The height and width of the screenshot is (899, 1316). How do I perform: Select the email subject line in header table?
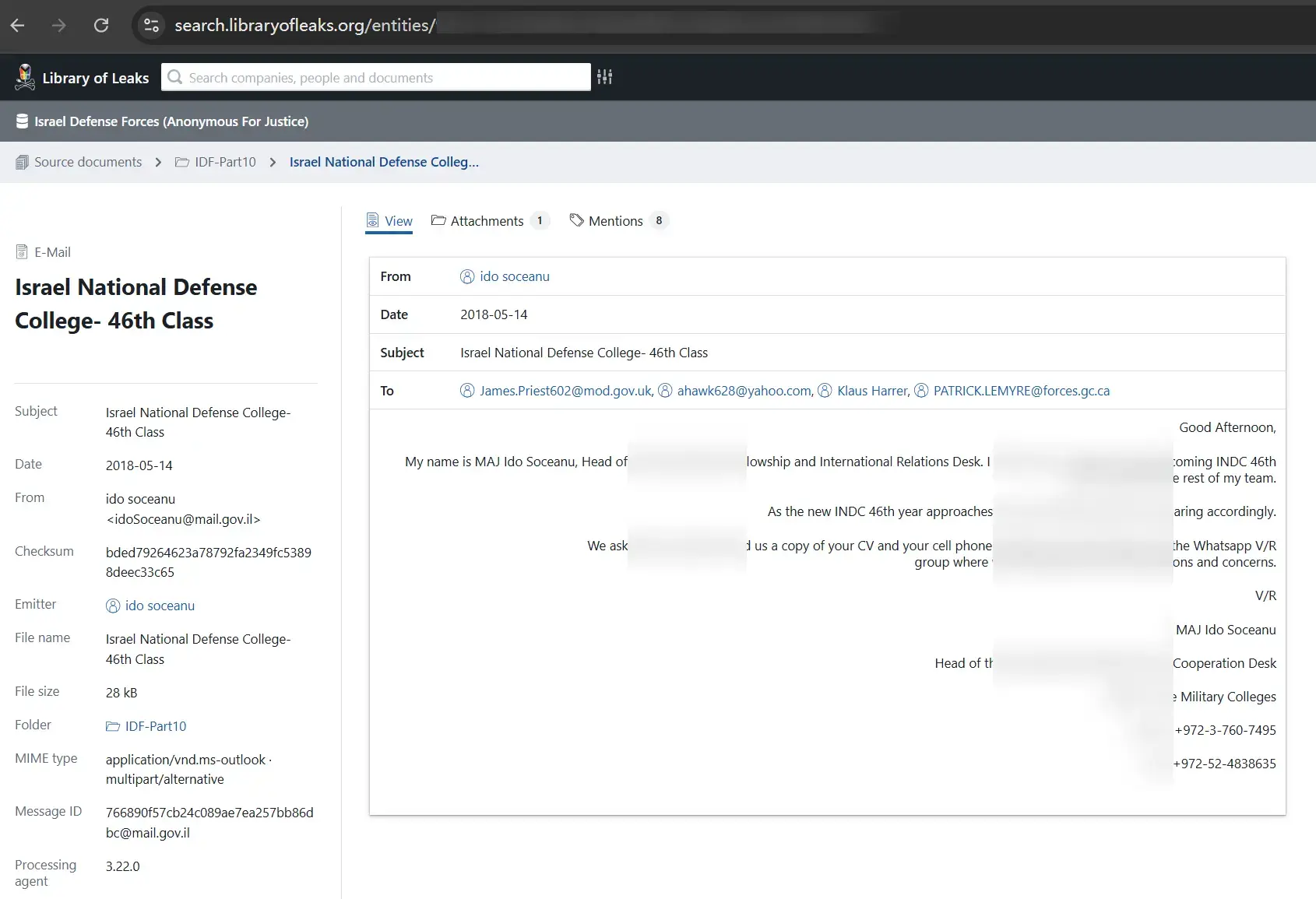(x=584, y=353)
